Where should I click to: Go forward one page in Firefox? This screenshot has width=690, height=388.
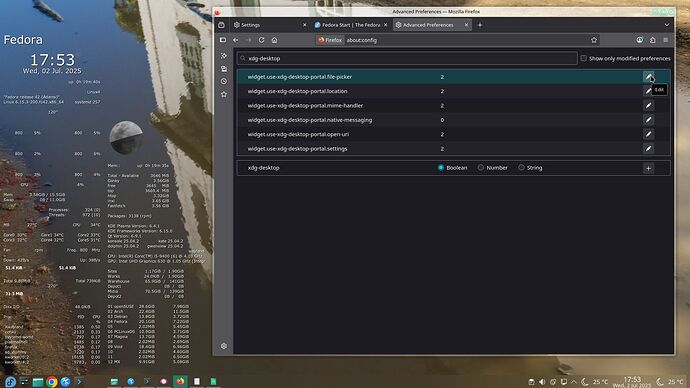pos(248,40)
